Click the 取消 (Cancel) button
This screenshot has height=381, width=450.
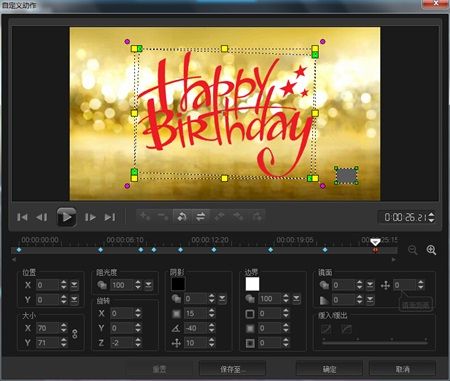click(402, 369)
